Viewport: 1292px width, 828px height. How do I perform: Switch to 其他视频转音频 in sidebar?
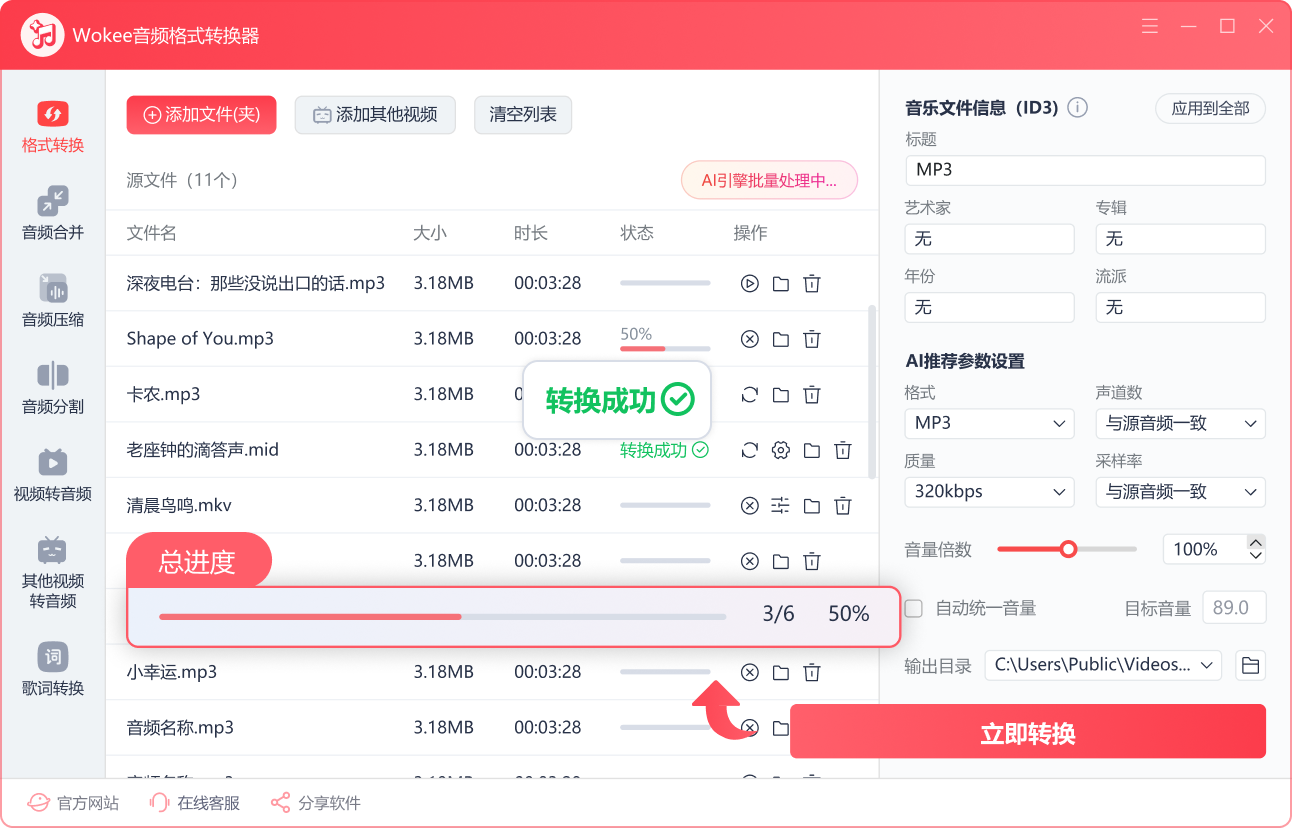click(x=53, y=568)
